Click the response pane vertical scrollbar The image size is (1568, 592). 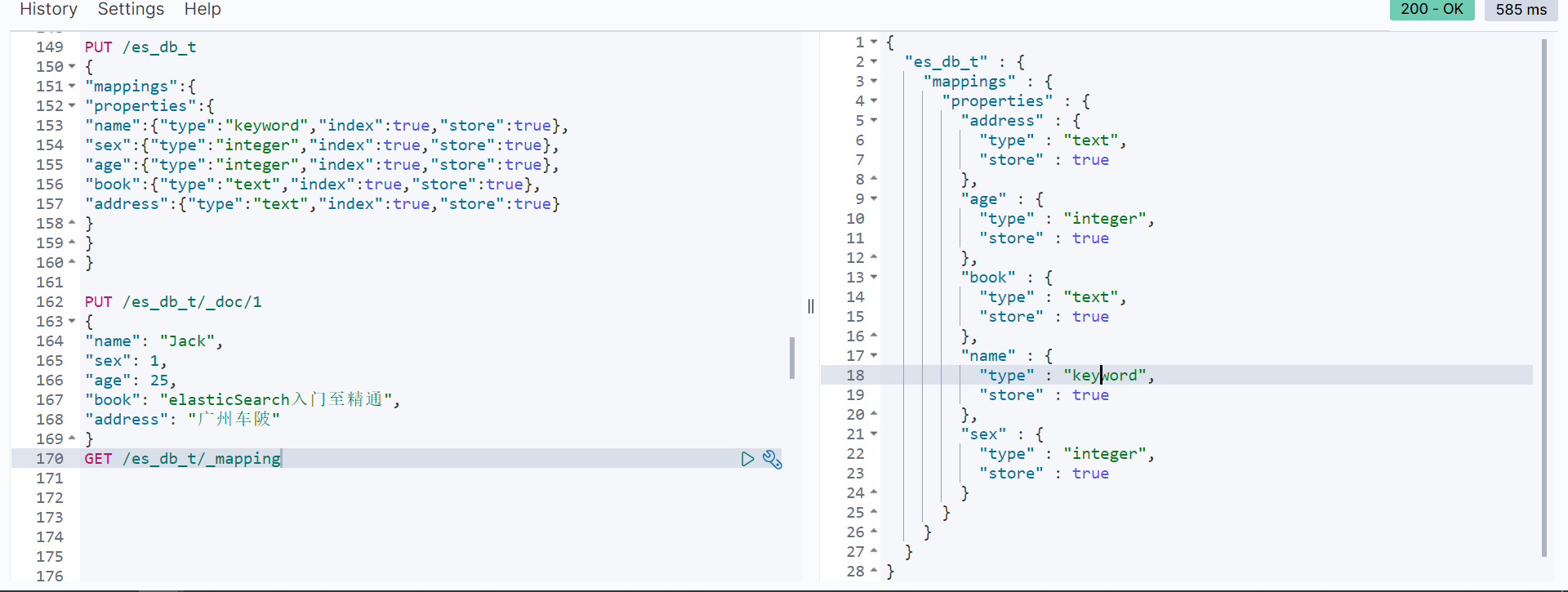[x=1544, y=298]
